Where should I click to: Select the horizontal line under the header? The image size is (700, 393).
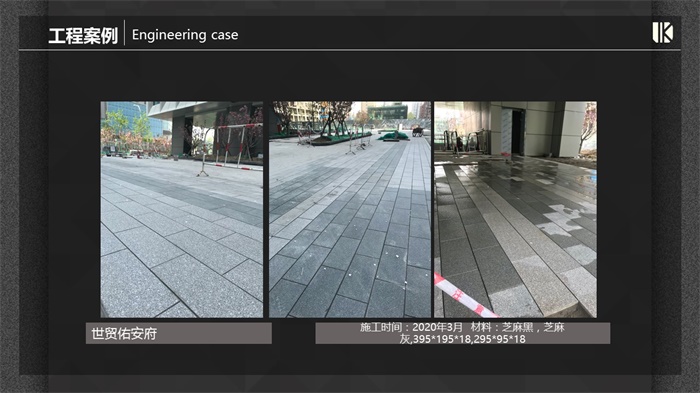tap(350, 50)
